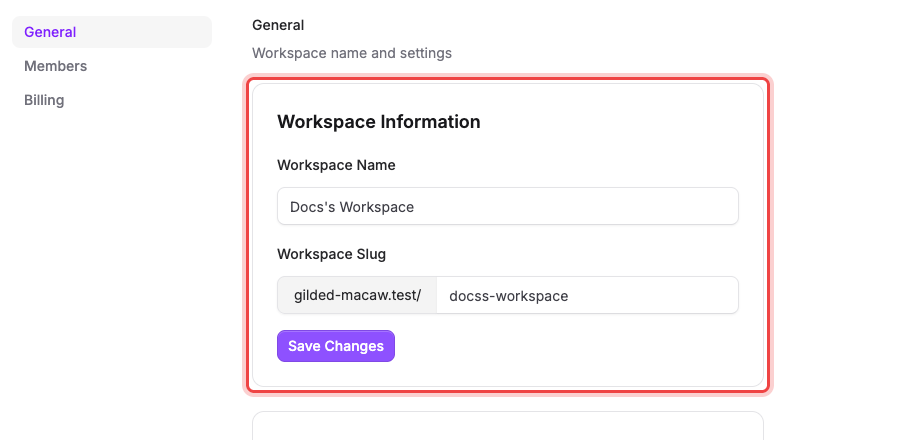Save Changes to workspace information
This screenshot has height=440, width=900.
[336, 346]
